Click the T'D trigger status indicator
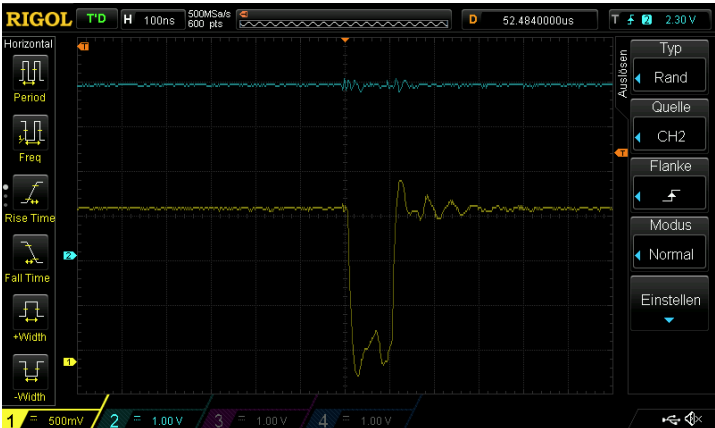The width and height of the screenshot is (715, 428). 96,19
